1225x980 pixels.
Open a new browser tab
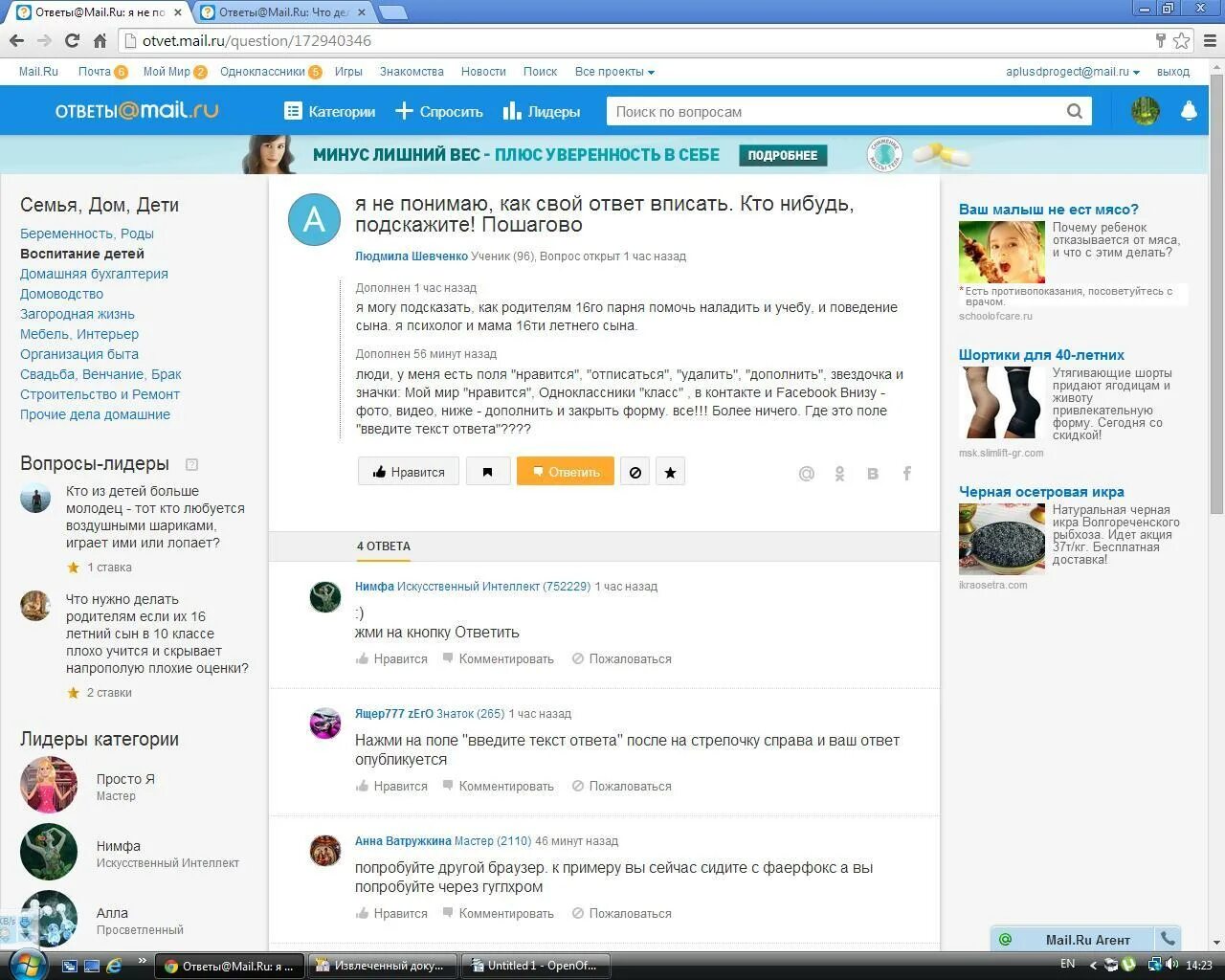pos(393,12)
